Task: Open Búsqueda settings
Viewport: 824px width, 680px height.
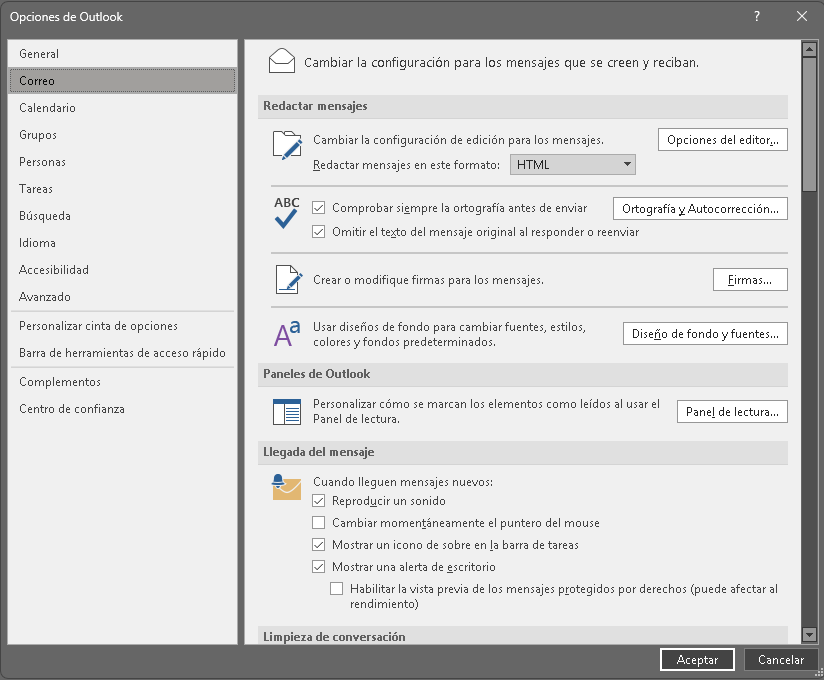Action: [122, 215]
